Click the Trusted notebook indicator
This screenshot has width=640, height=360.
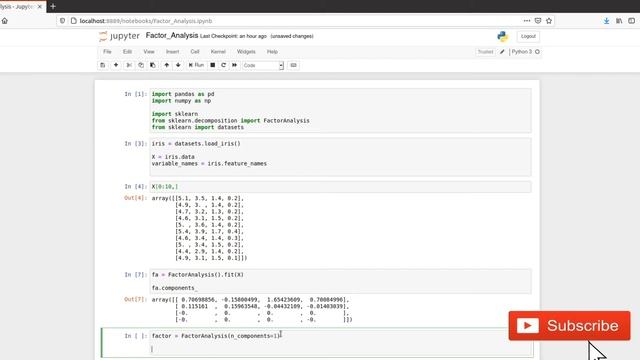coord(485,52)
